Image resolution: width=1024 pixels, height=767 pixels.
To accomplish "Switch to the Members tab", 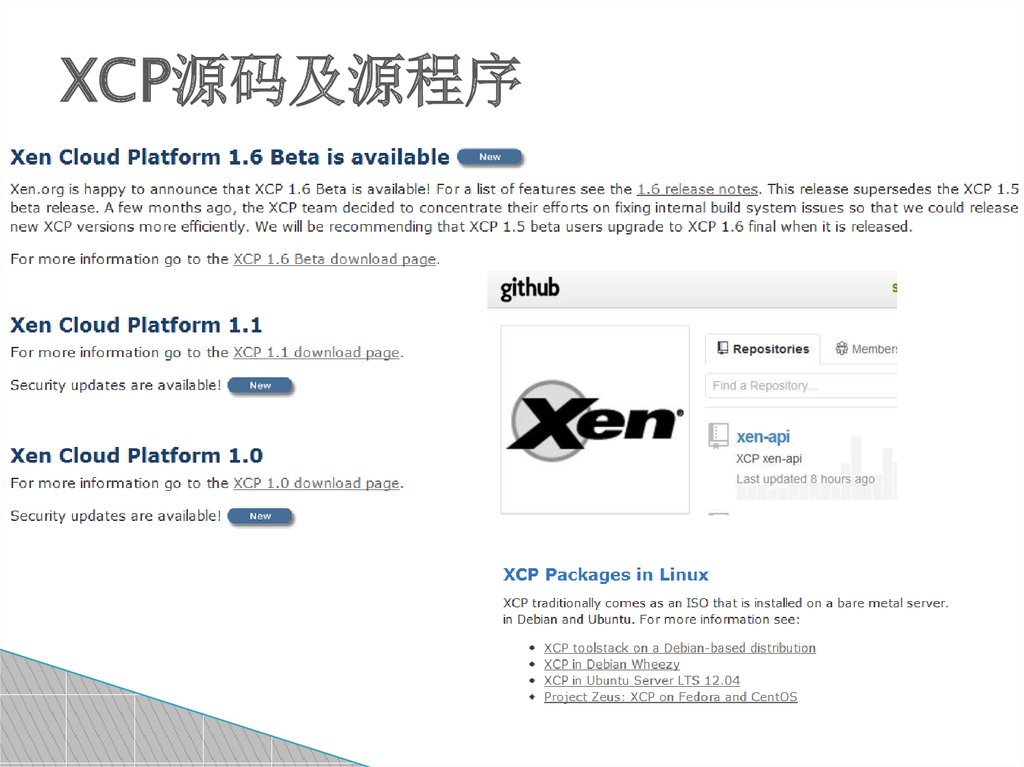I will point(865,349).
